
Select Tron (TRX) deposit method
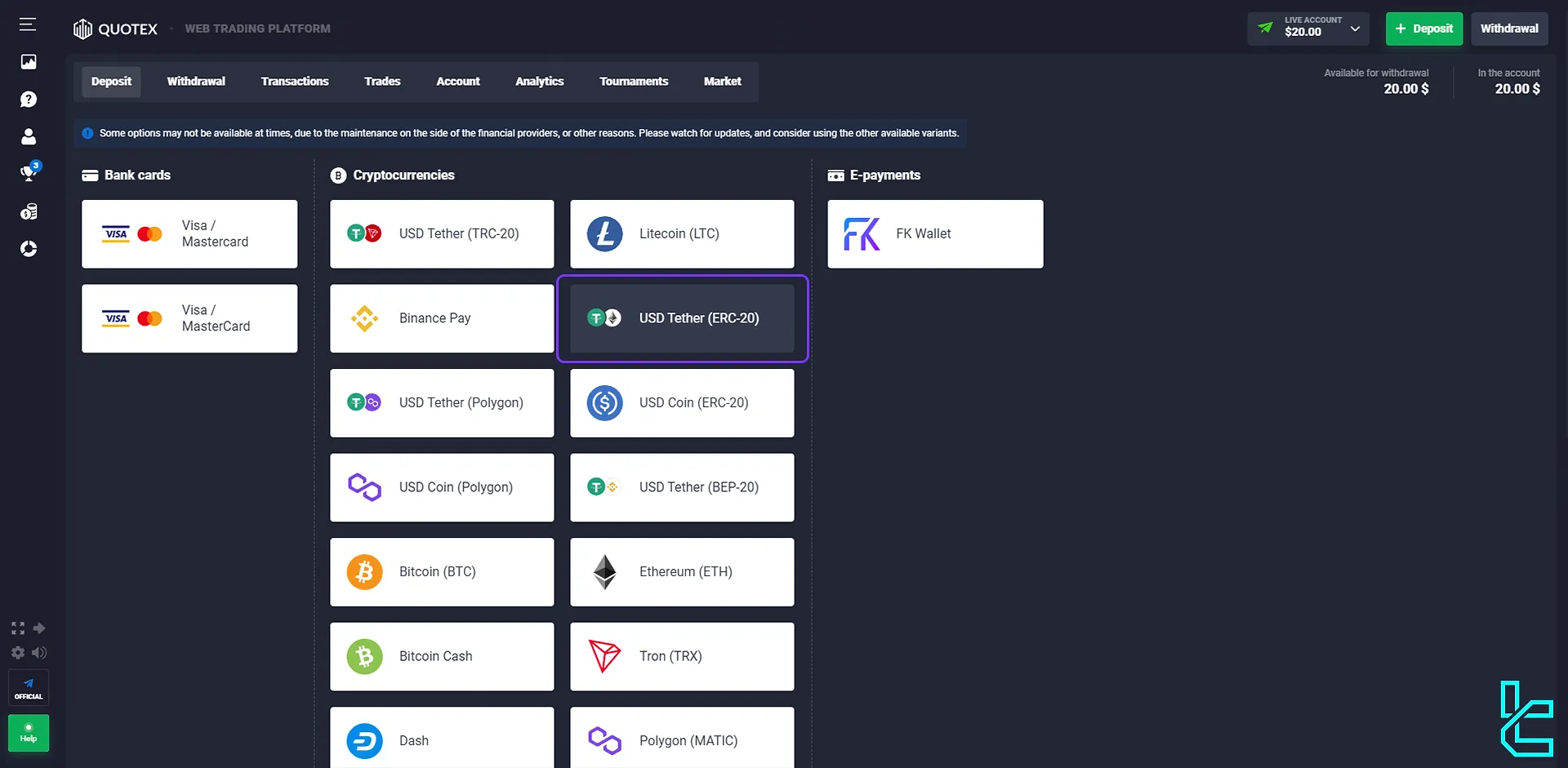coord(682,656)
